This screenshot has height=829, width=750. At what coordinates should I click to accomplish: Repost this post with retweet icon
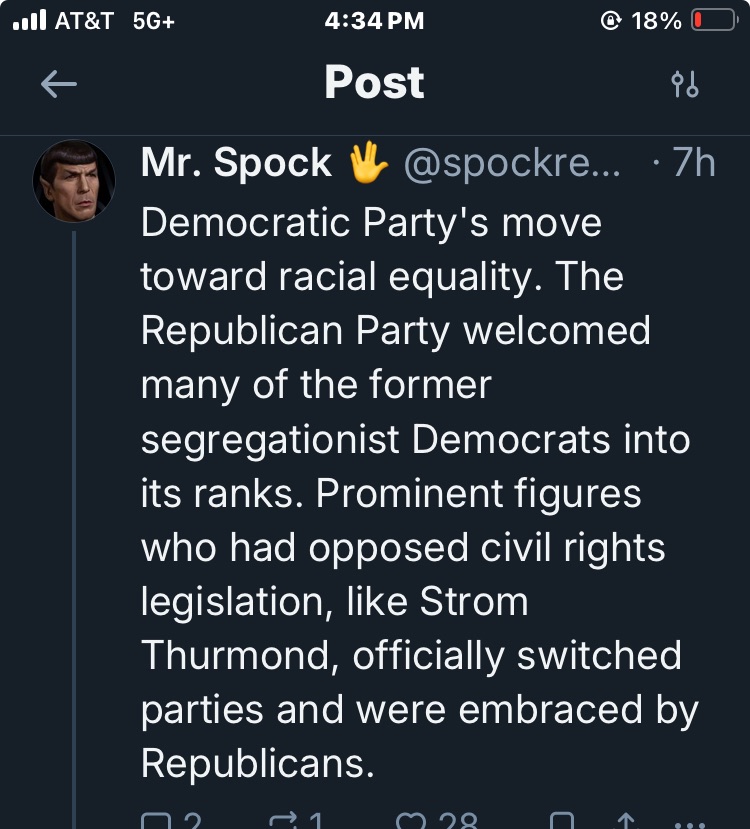(x=286, y=822)
